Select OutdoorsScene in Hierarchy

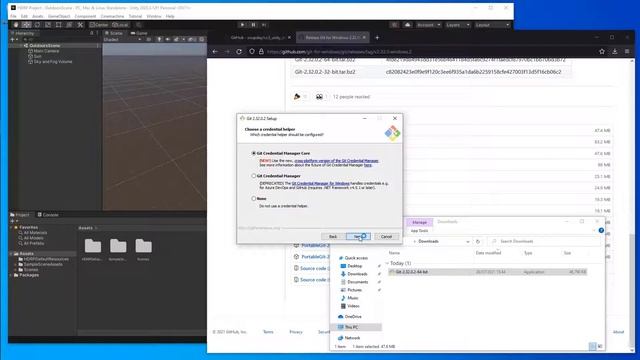pyautogui.click(x=45, y=46)
